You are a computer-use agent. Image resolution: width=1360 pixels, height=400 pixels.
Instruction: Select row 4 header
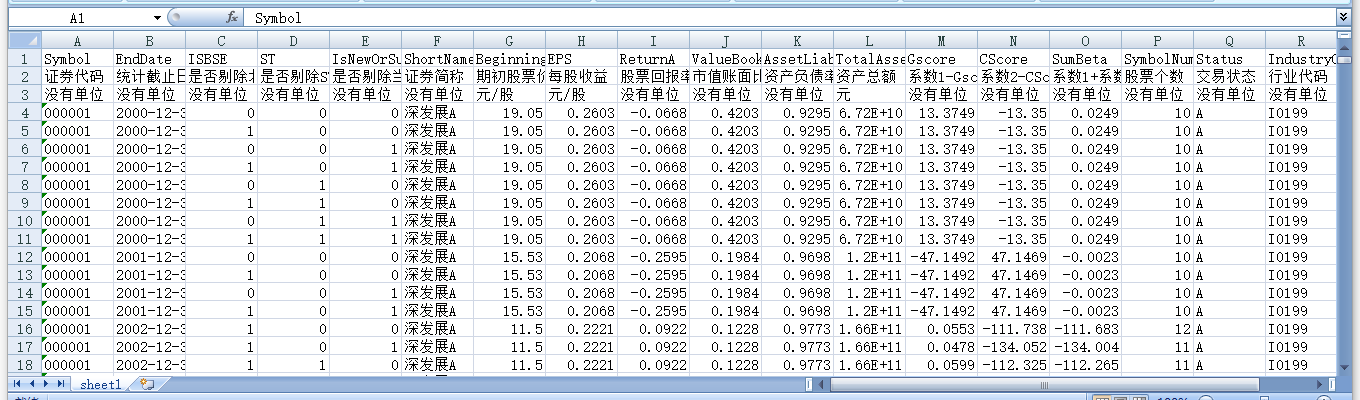click(24, 113)
